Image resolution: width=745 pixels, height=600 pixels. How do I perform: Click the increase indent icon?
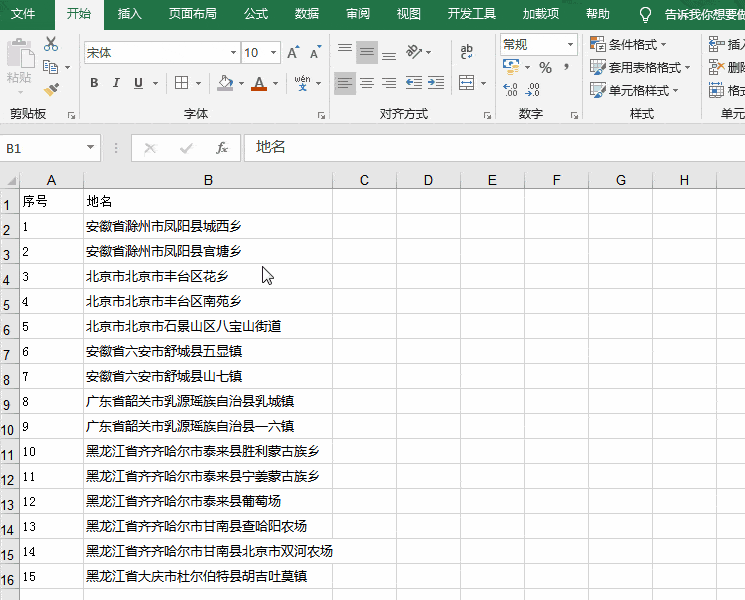[436, 84]
